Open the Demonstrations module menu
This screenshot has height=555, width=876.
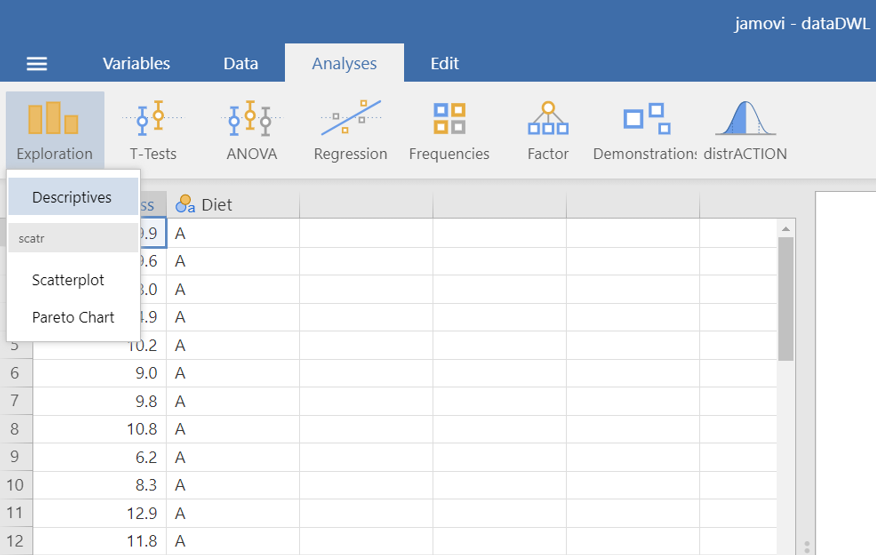coord(645,129)
